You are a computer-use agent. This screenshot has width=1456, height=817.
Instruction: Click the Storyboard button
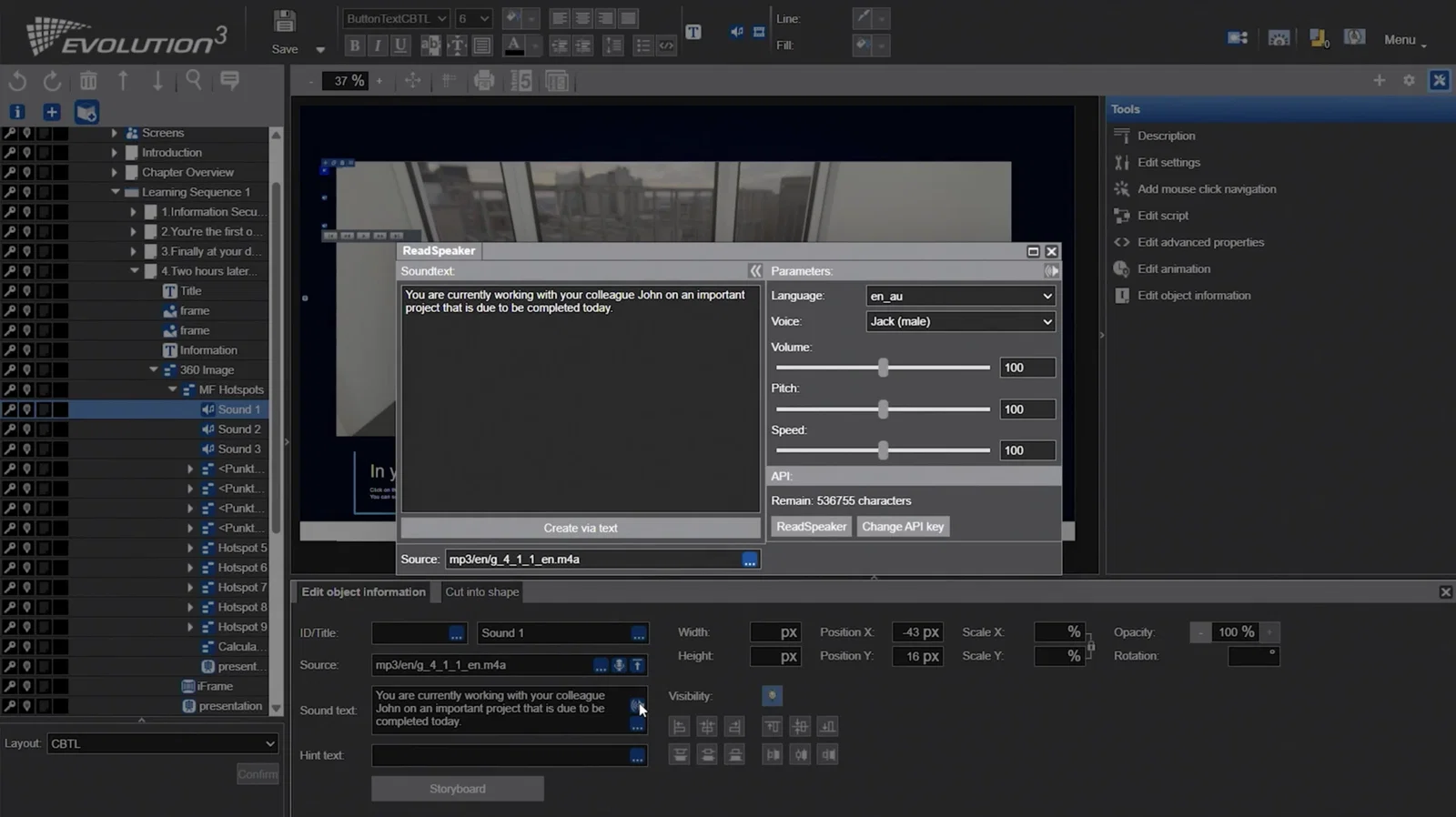click(x=458, y=789)
